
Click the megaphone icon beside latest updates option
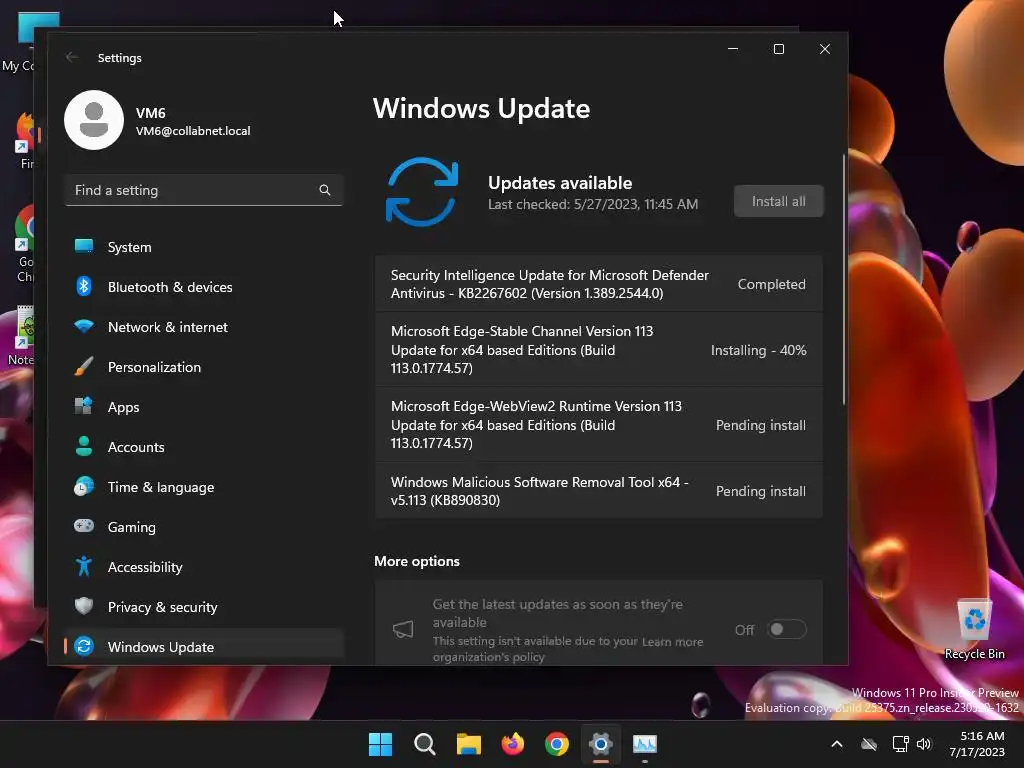[403, 630]
